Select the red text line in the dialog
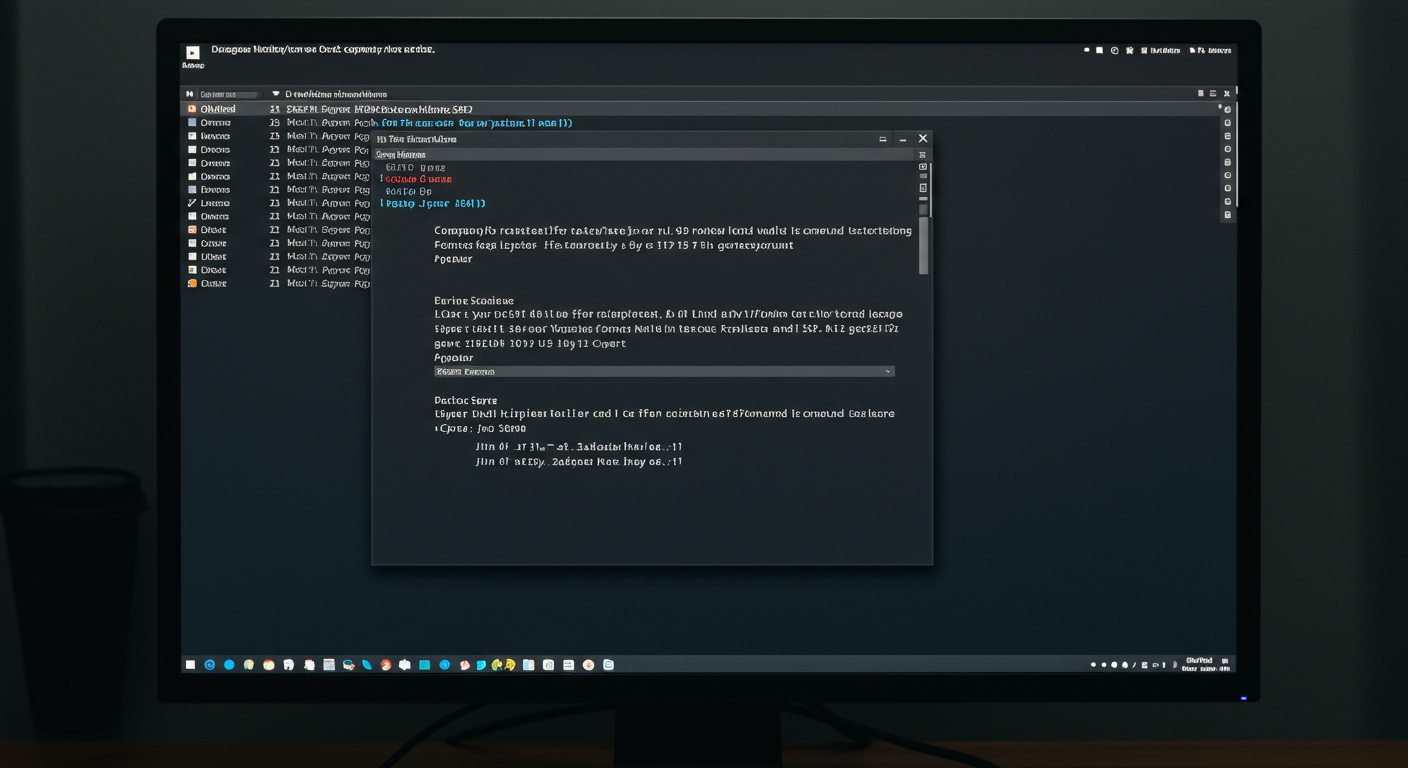Viewport: 1408px width, 768px height. point(418,179)
